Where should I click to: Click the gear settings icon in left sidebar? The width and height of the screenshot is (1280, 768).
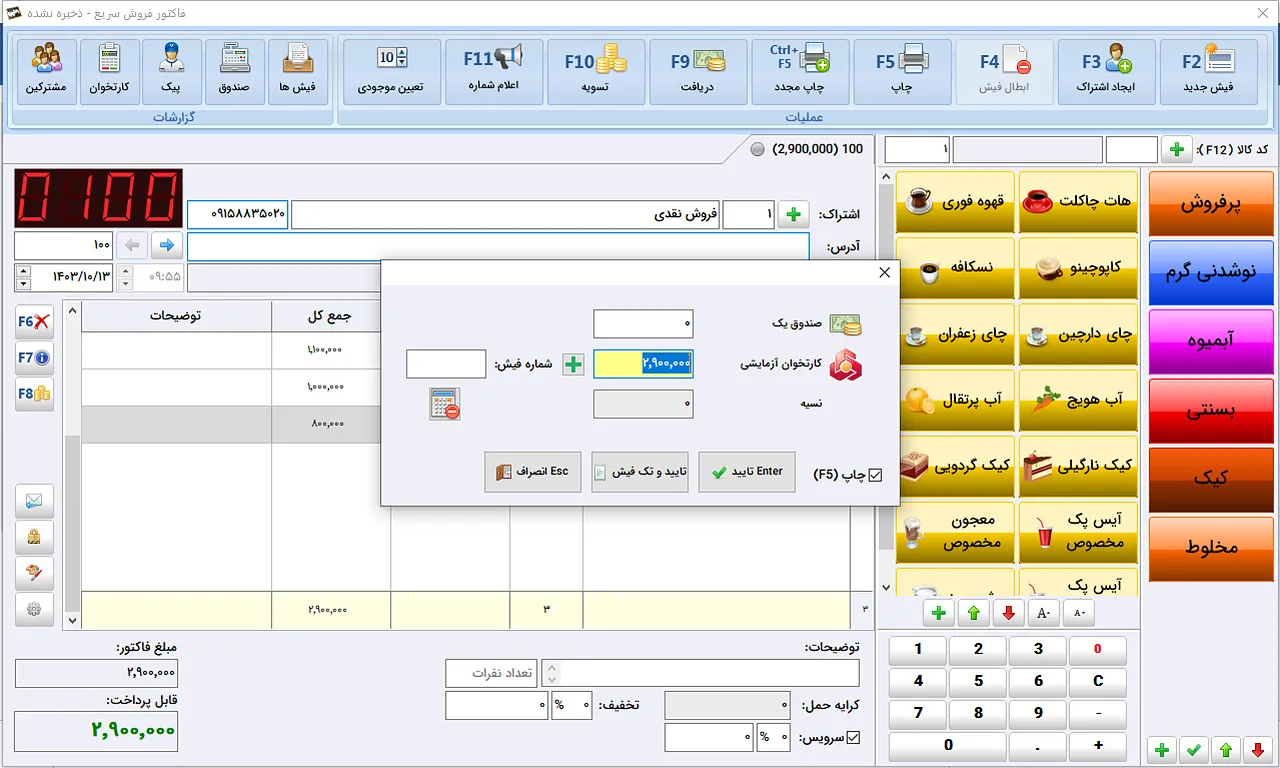tap(35, 608)
